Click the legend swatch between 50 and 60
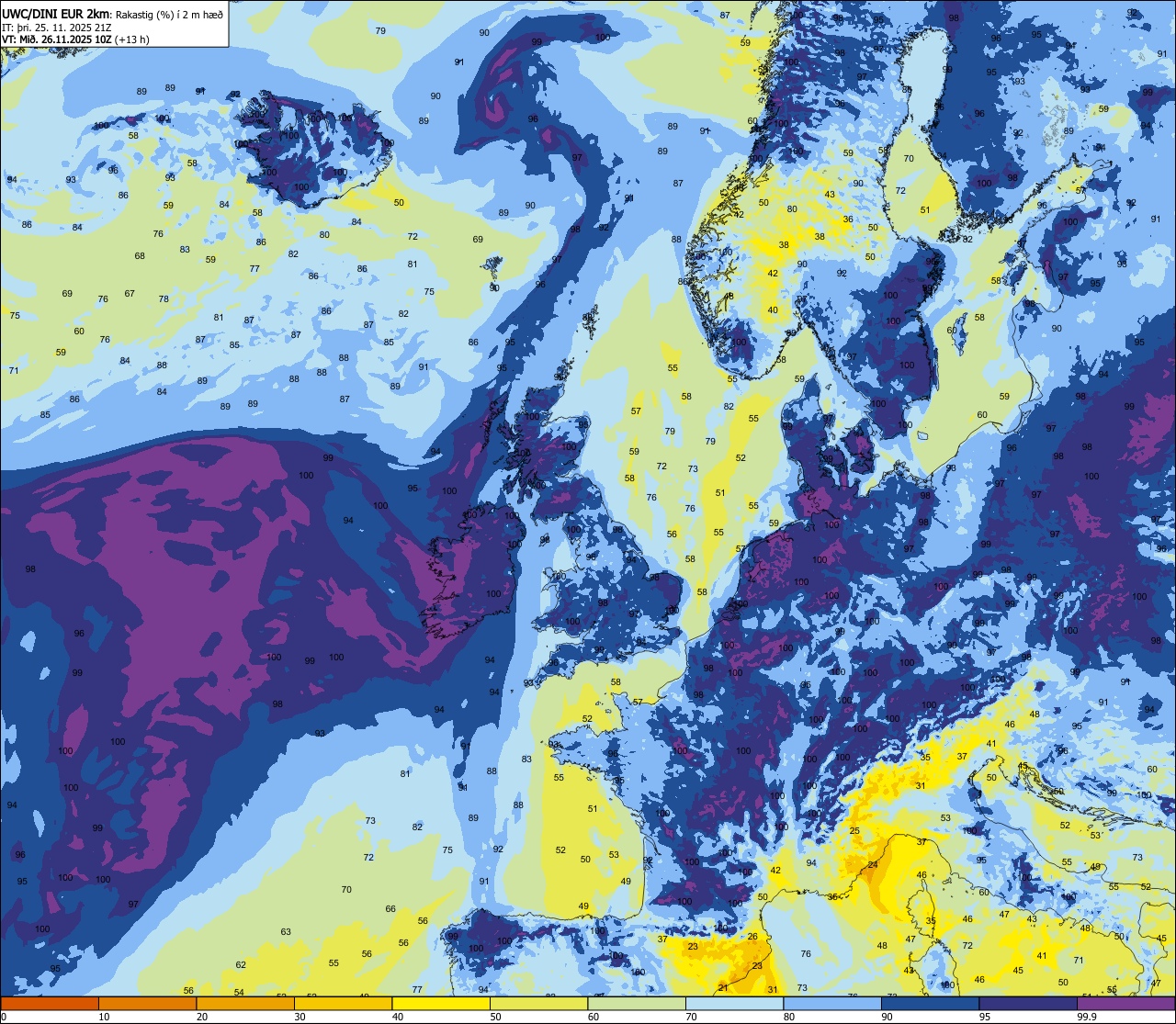 [x=538, y=1003]
